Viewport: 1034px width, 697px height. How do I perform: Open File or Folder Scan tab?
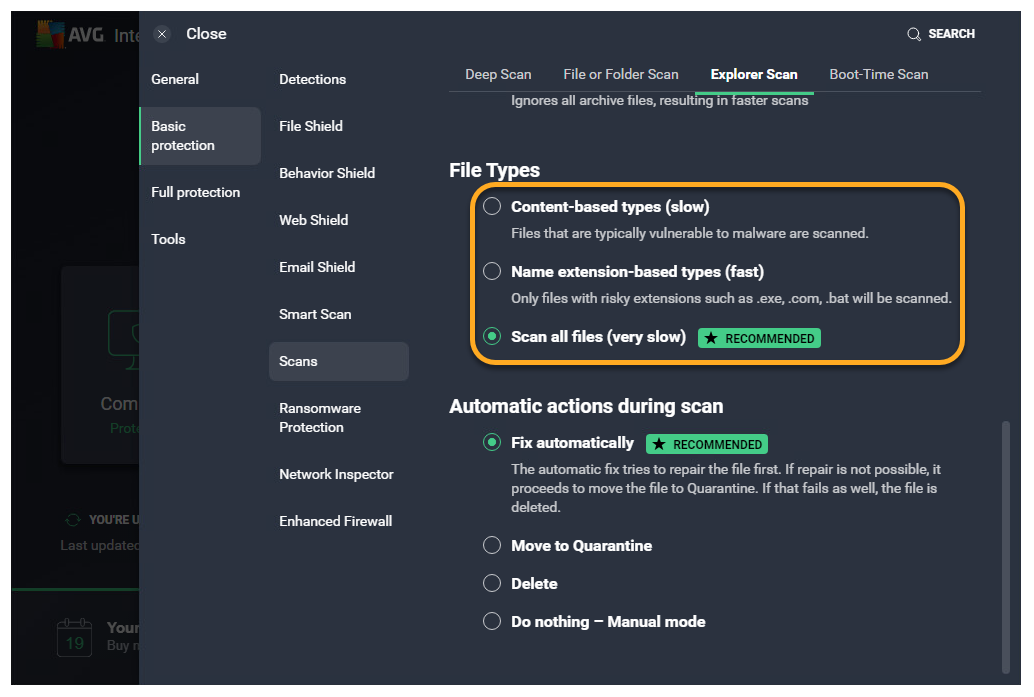(x=620, y=74)
